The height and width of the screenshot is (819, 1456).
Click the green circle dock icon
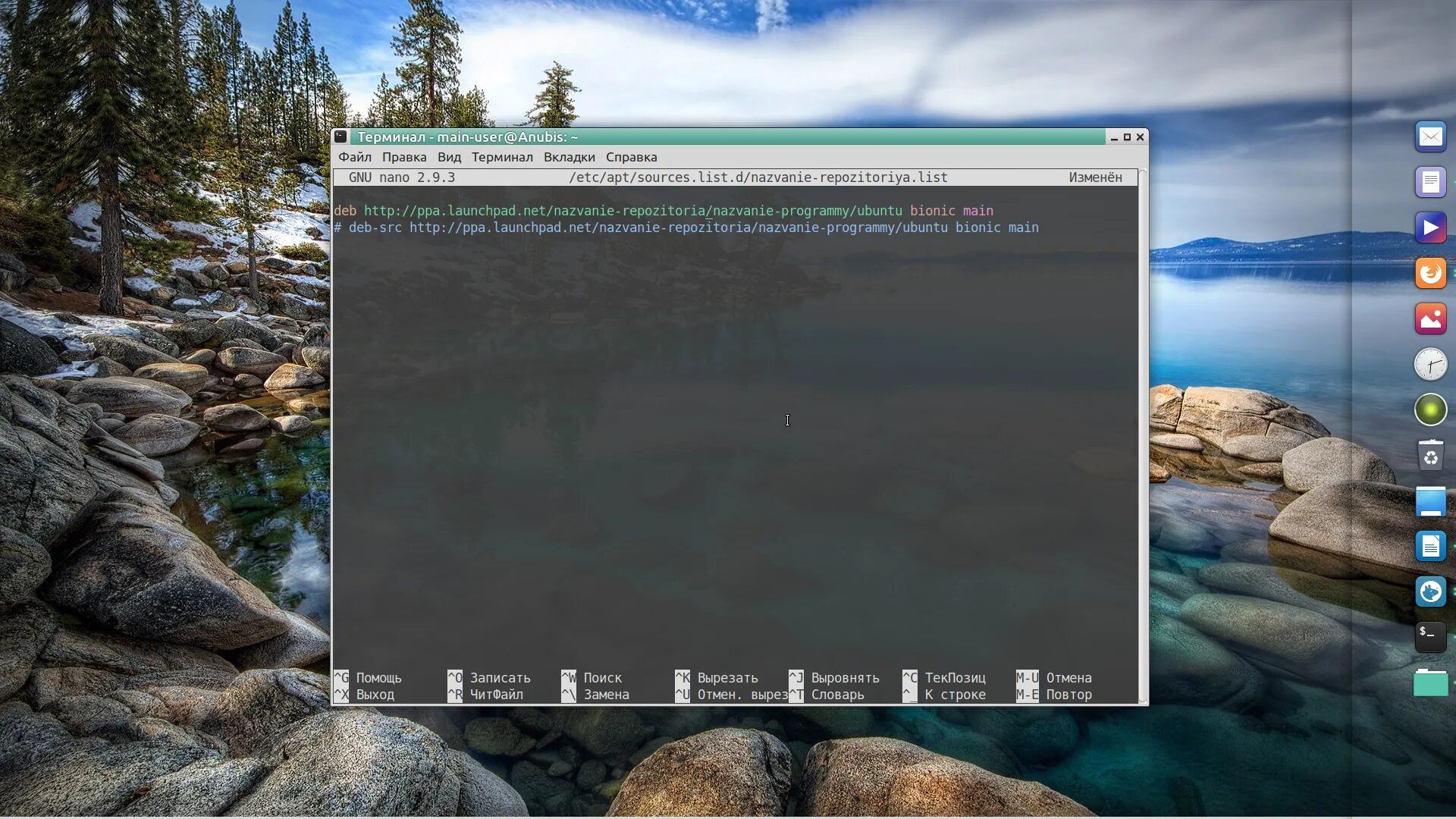tap(1430, 410)
